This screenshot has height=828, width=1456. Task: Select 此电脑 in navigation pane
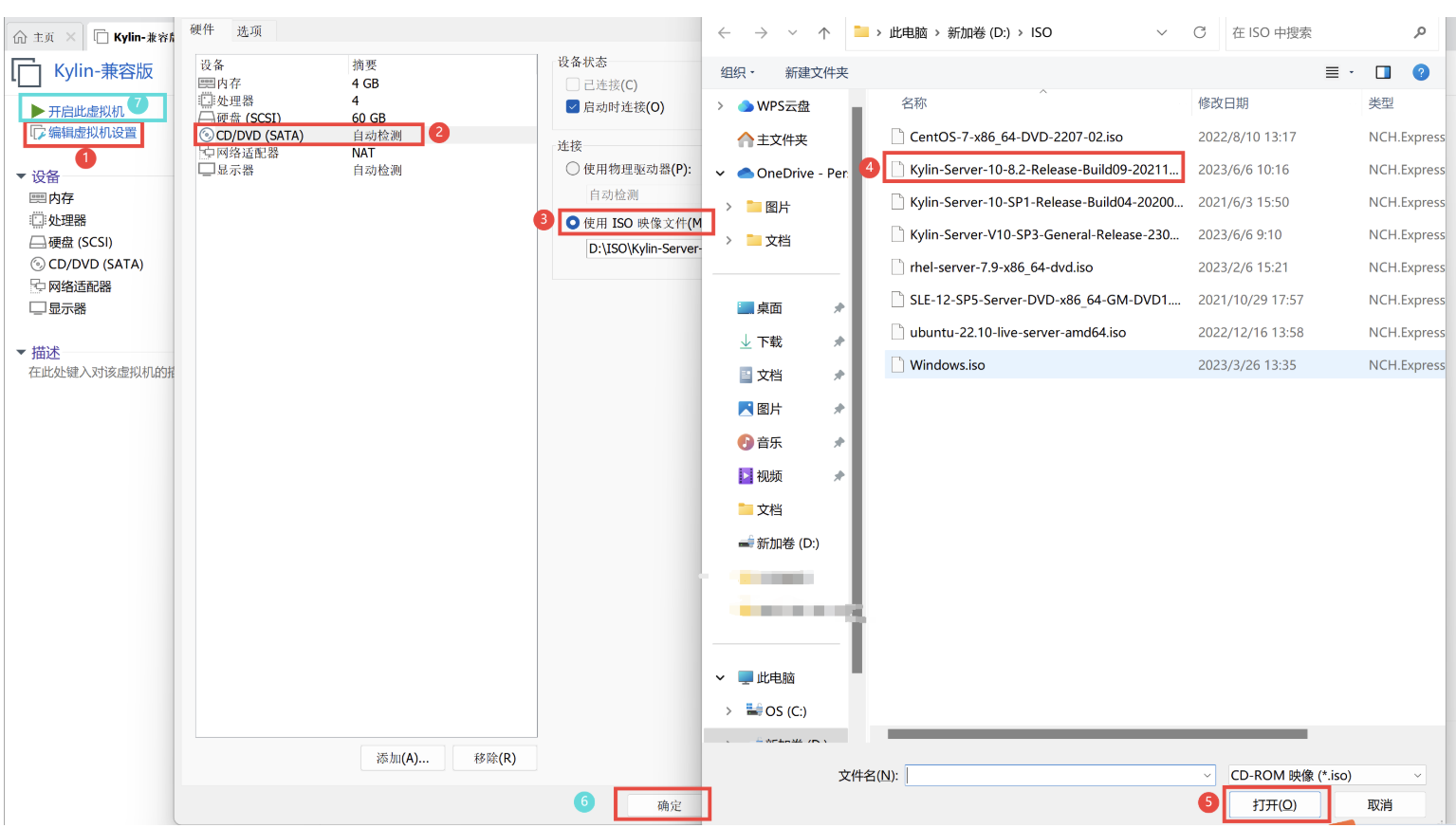click(x=766, y=678)
